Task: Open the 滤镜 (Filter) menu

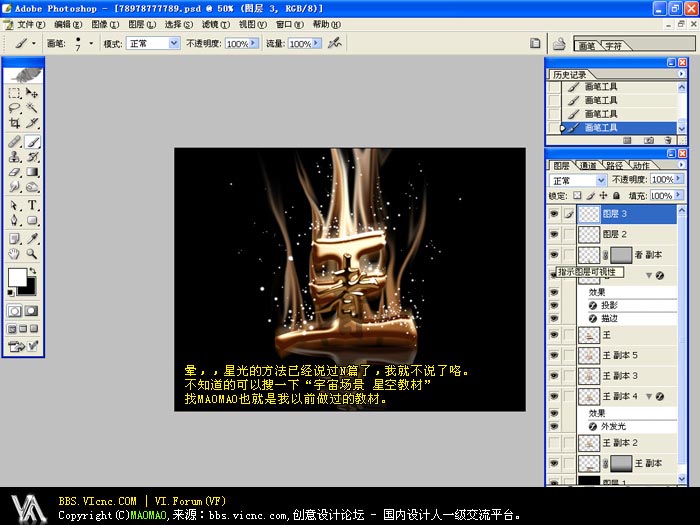Action: pos(211,23)
